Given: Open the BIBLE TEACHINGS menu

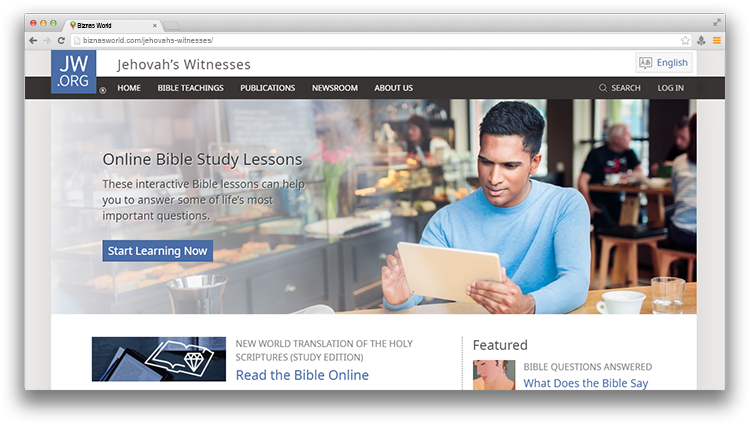Looking at the screenshot, I should point(190,88).
